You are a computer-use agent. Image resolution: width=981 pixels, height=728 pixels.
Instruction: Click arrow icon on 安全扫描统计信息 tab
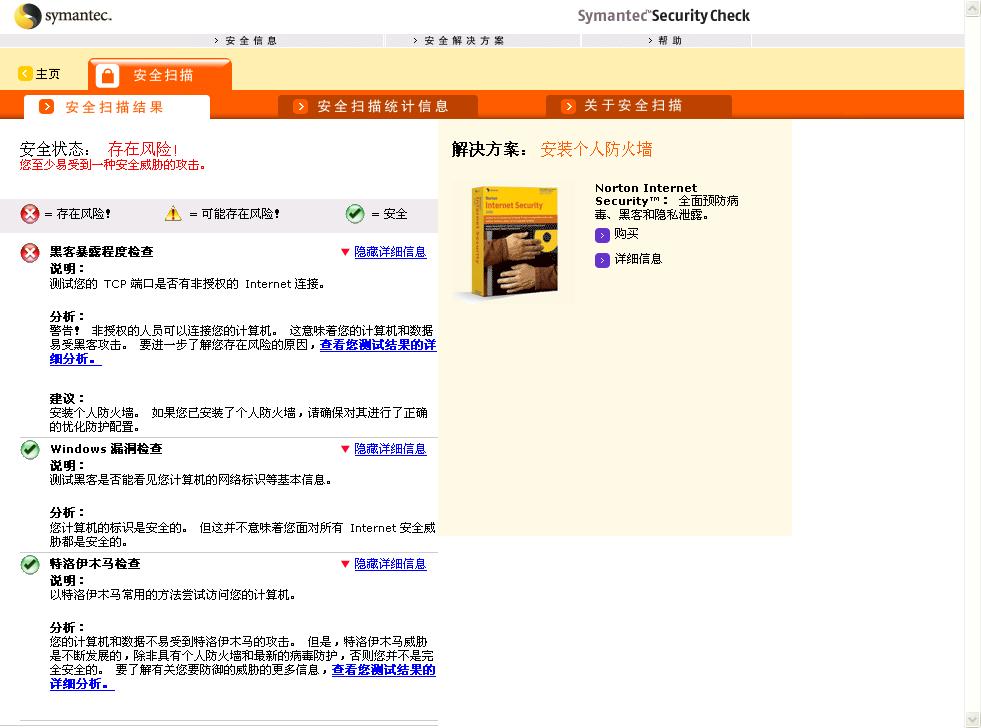pyautogui.click(x=300, y=106)
